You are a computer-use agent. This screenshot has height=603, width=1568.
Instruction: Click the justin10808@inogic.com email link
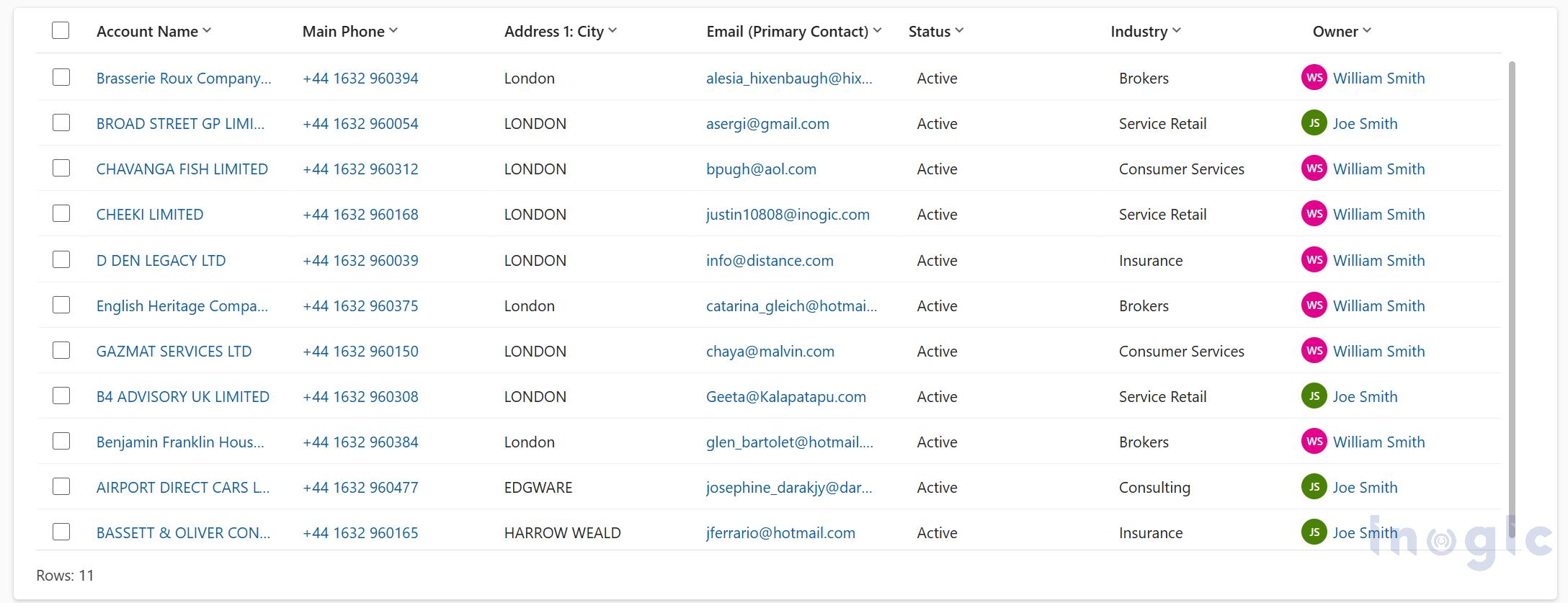[x=788, y=215]
